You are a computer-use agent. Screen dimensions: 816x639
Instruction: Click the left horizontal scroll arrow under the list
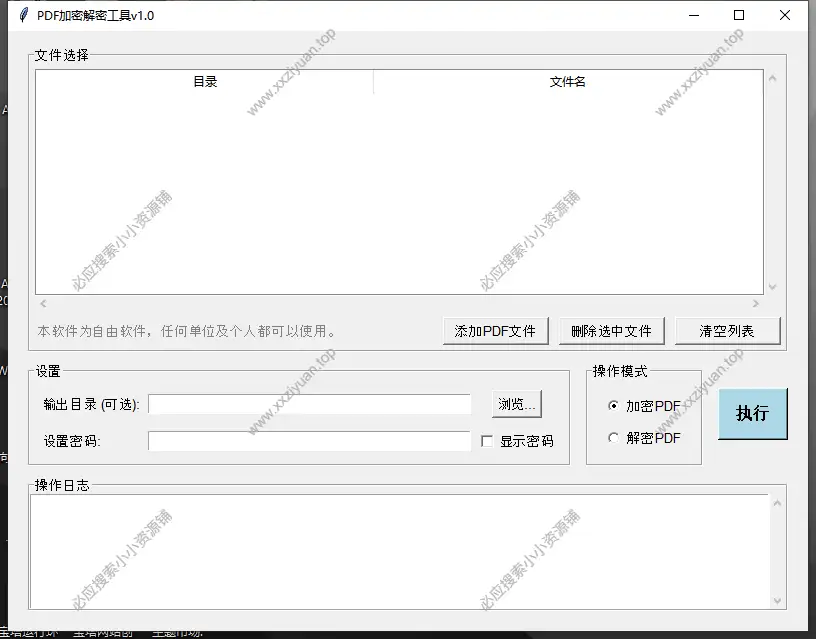tap(42, 302)
